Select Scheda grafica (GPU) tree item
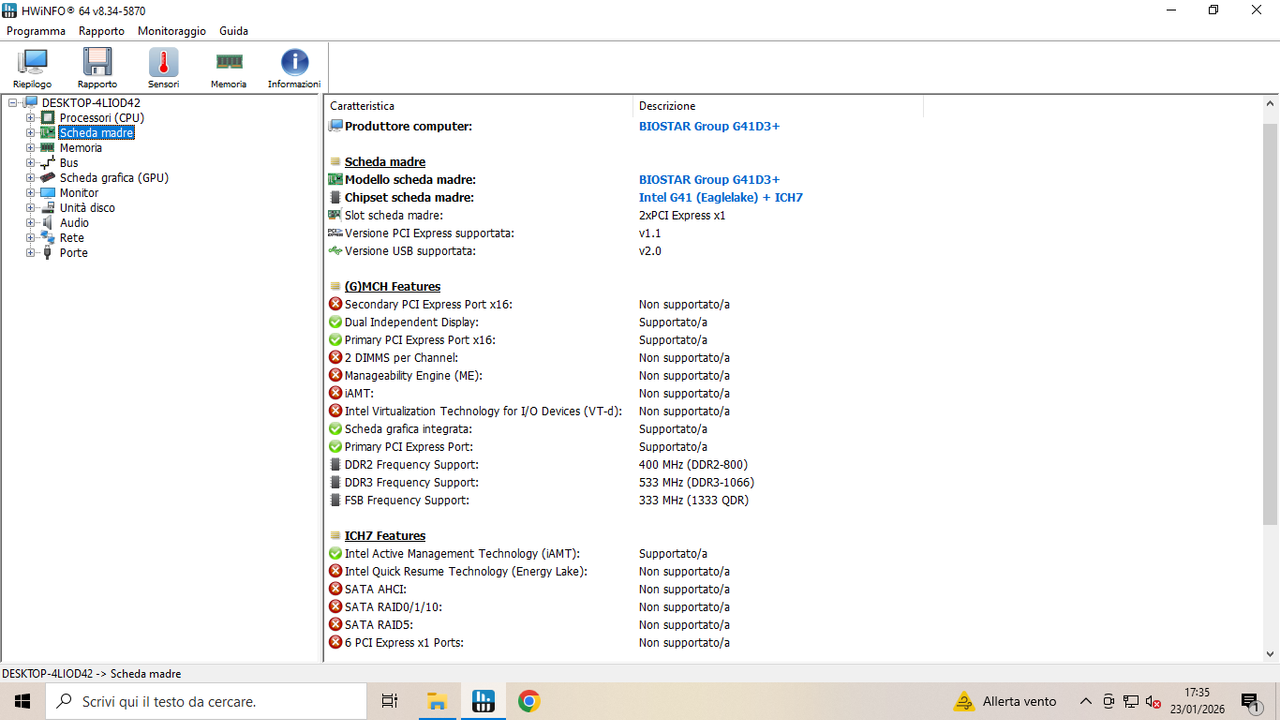Screen dimensions: 1280x720 114,178
